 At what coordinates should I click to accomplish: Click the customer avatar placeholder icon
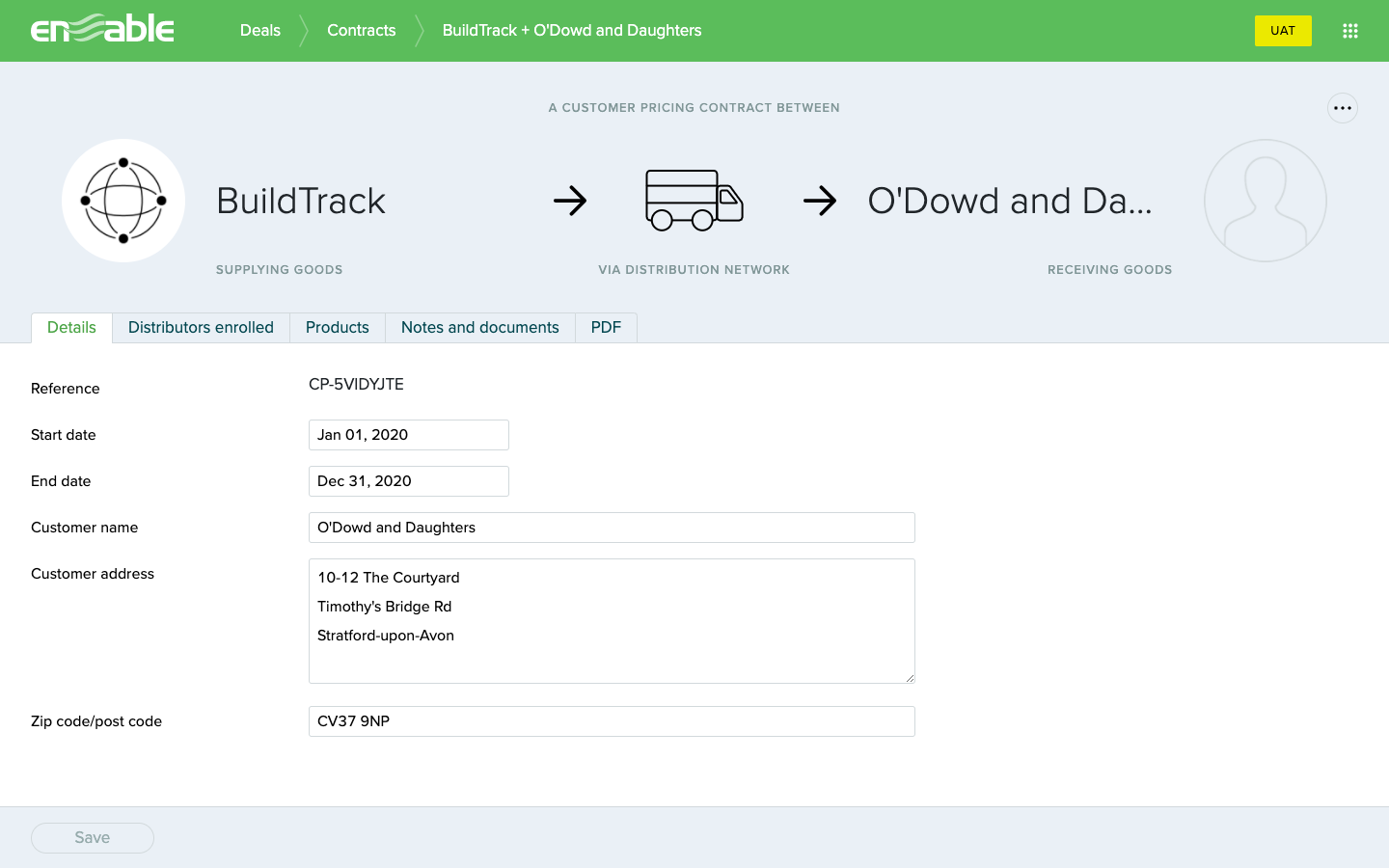pos(1266,201)
